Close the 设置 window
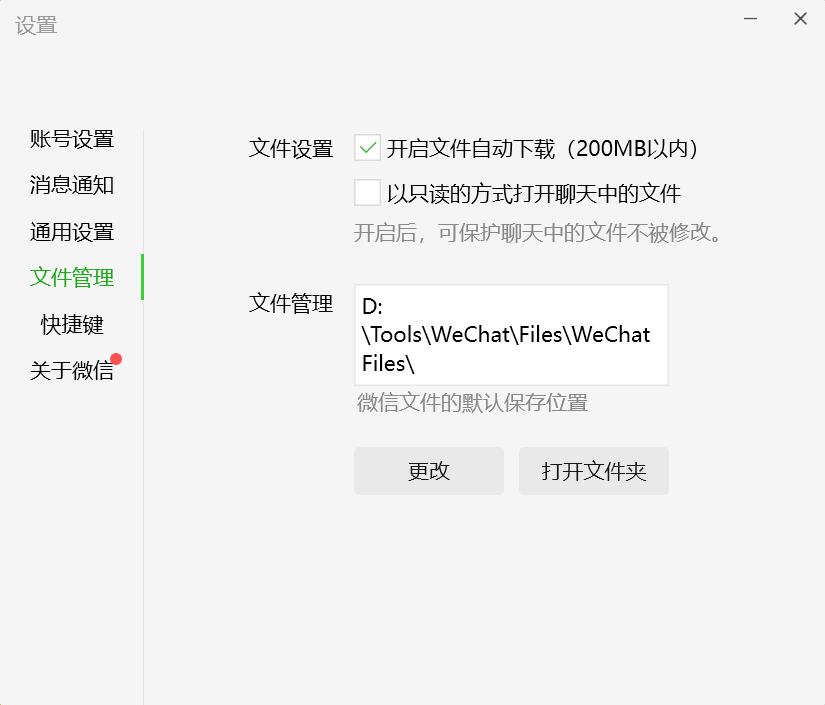 (800, 19)
